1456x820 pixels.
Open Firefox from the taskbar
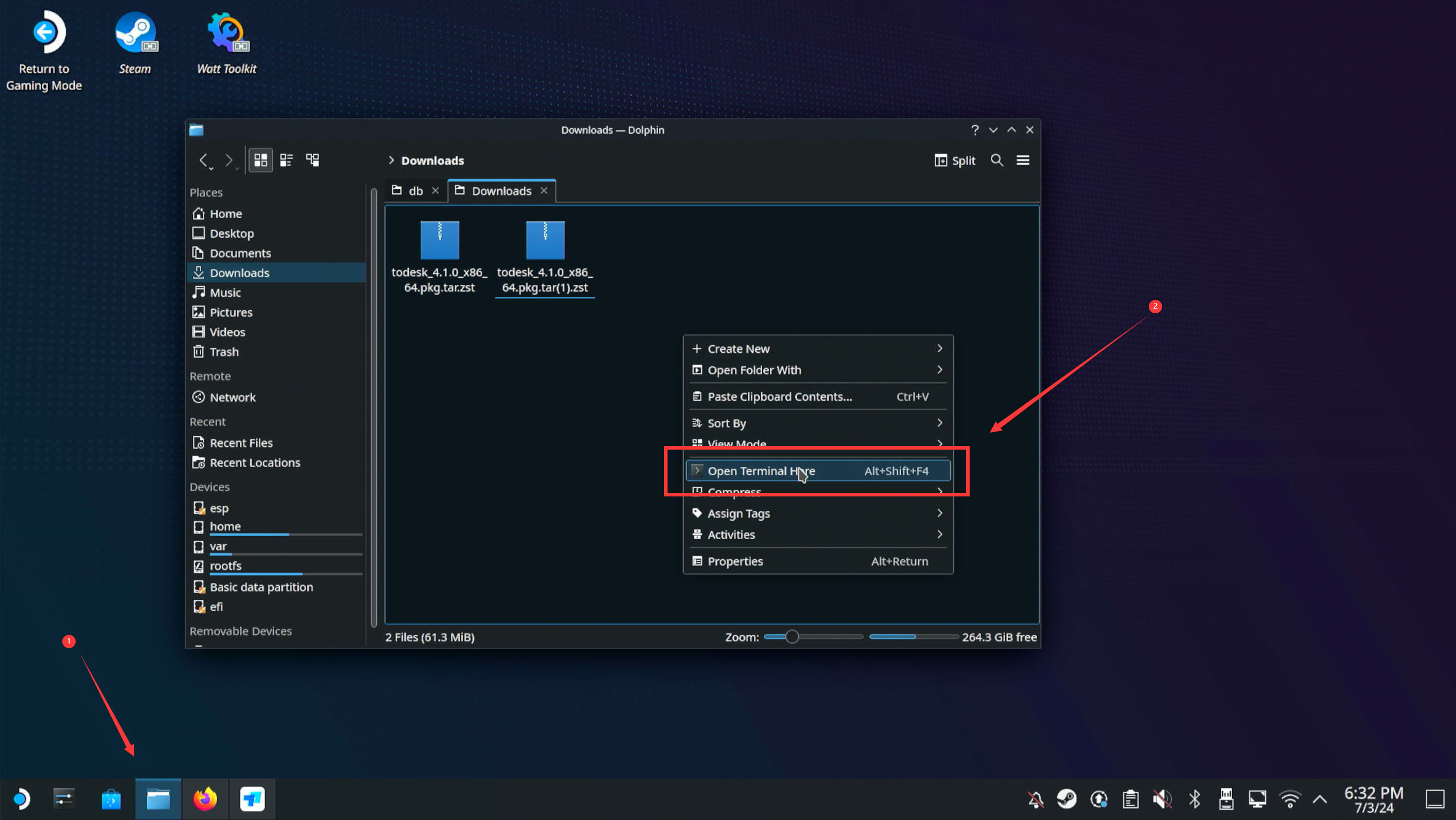[x=205, y=799]
